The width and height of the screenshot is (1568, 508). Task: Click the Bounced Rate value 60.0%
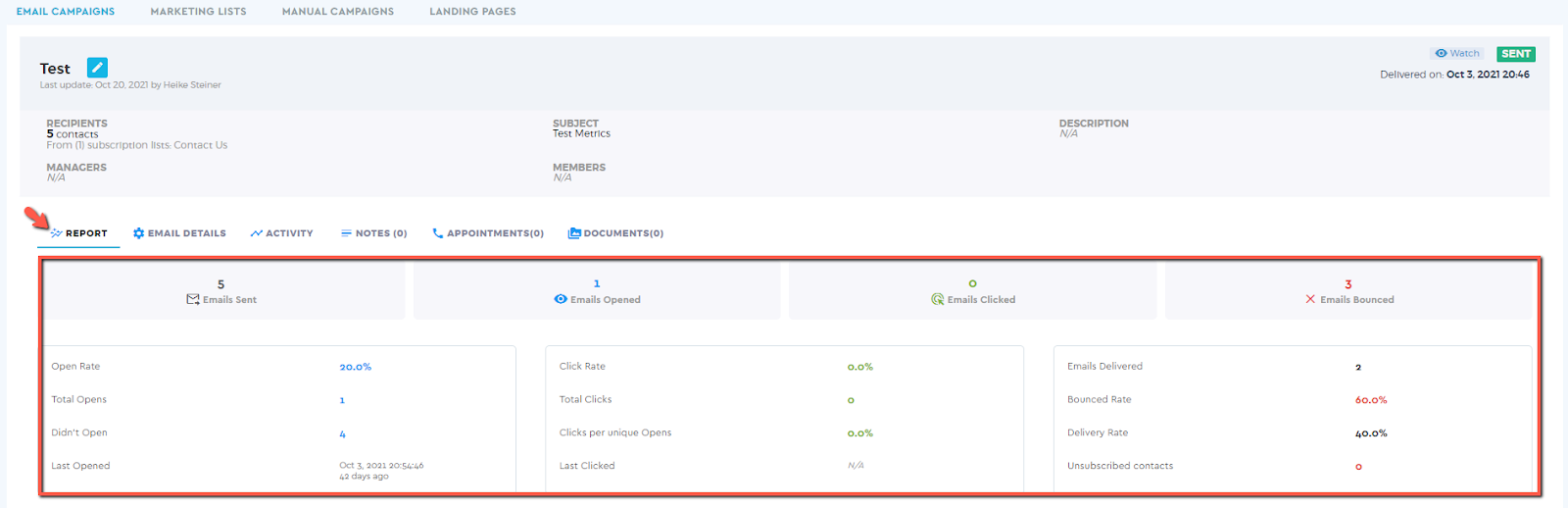coord(1371,400)
